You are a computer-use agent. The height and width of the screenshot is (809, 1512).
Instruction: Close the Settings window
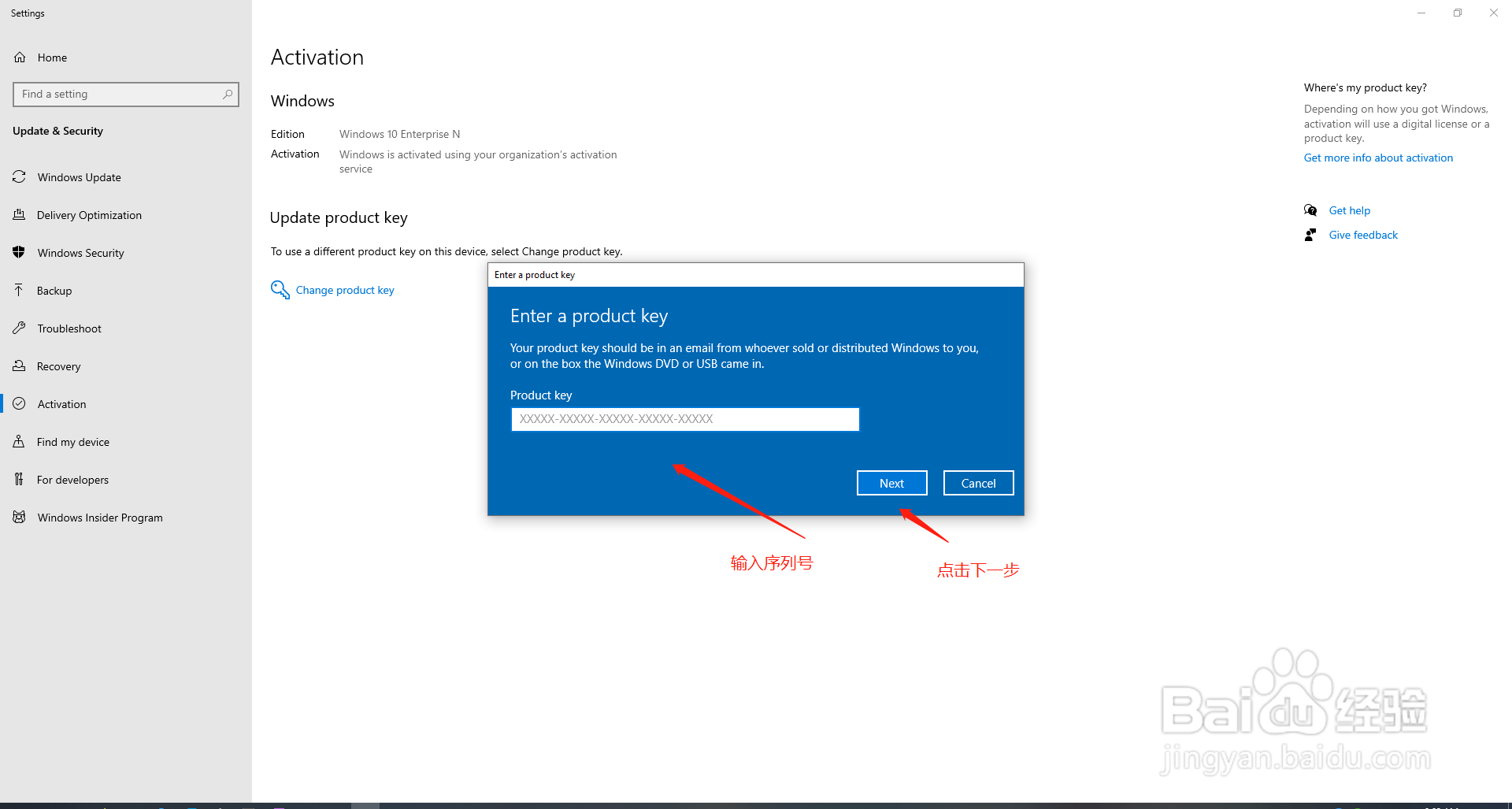(x=1494, y=13)
